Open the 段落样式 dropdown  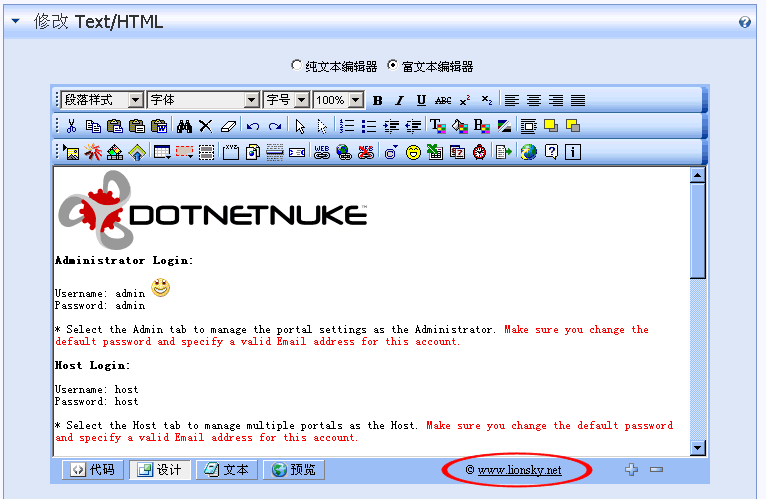click(103, 100)
